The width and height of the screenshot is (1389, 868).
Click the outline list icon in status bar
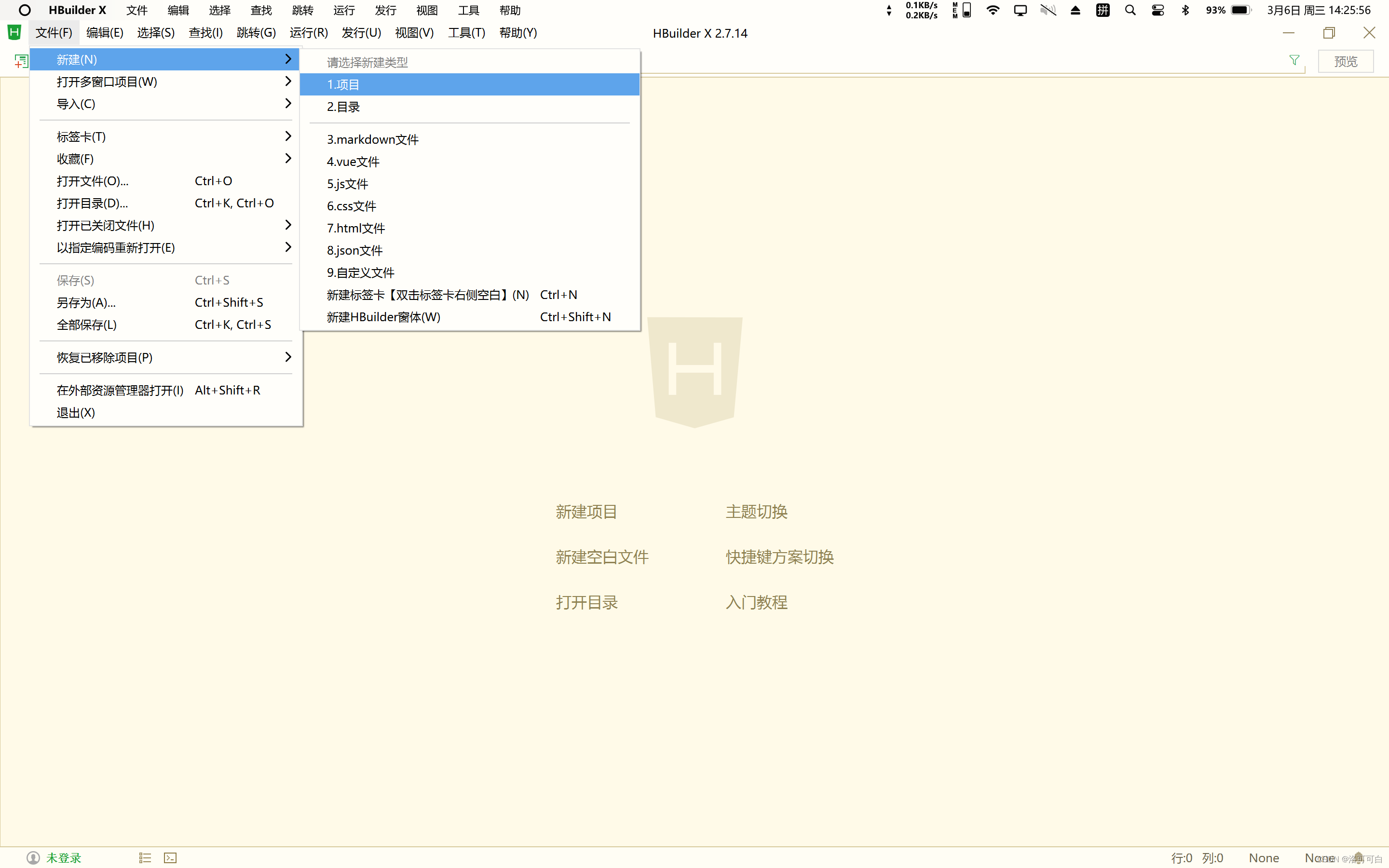pos(145,857)
